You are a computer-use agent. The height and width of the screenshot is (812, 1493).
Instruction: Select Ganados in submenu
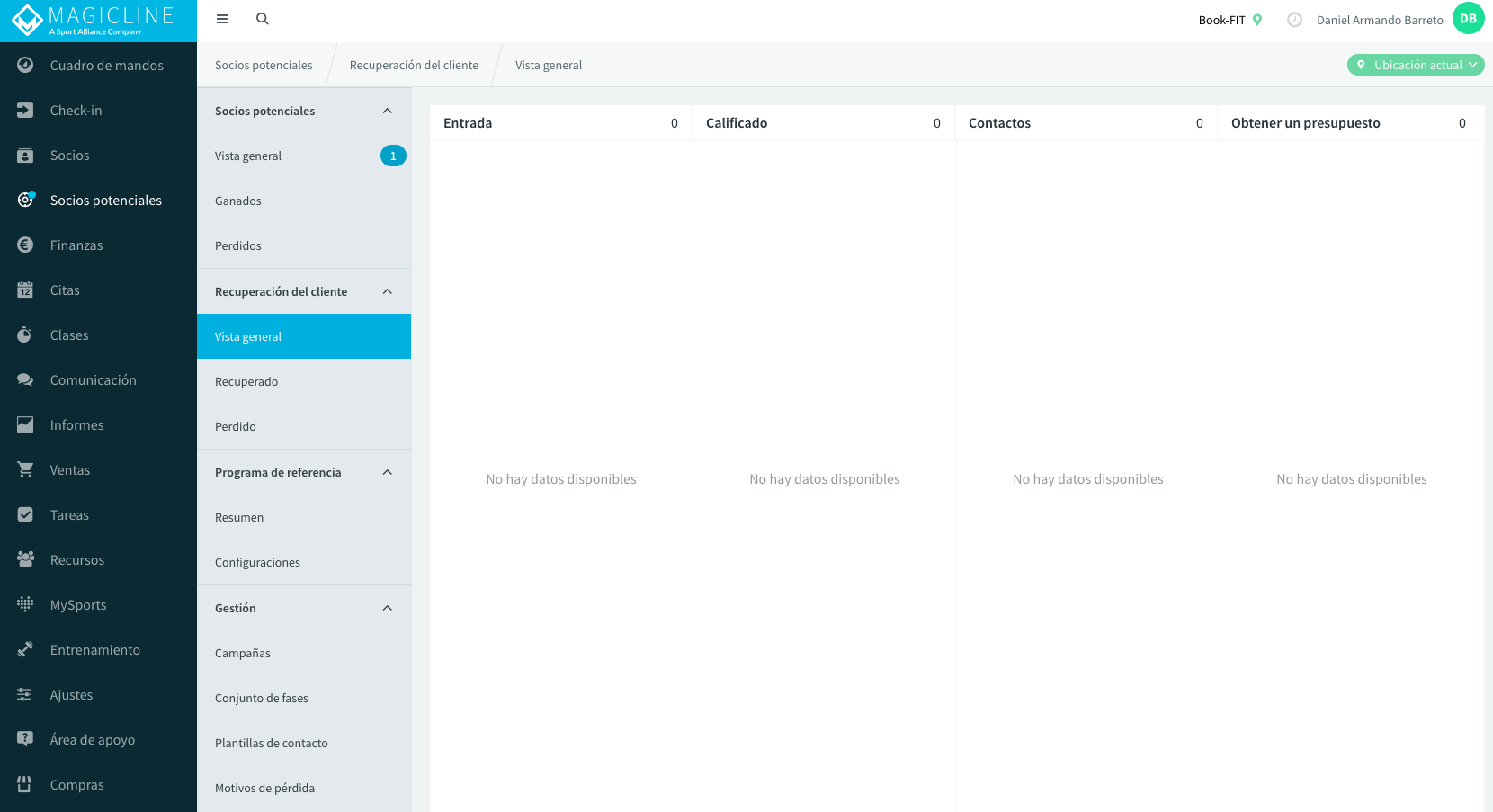coord(304,201)
